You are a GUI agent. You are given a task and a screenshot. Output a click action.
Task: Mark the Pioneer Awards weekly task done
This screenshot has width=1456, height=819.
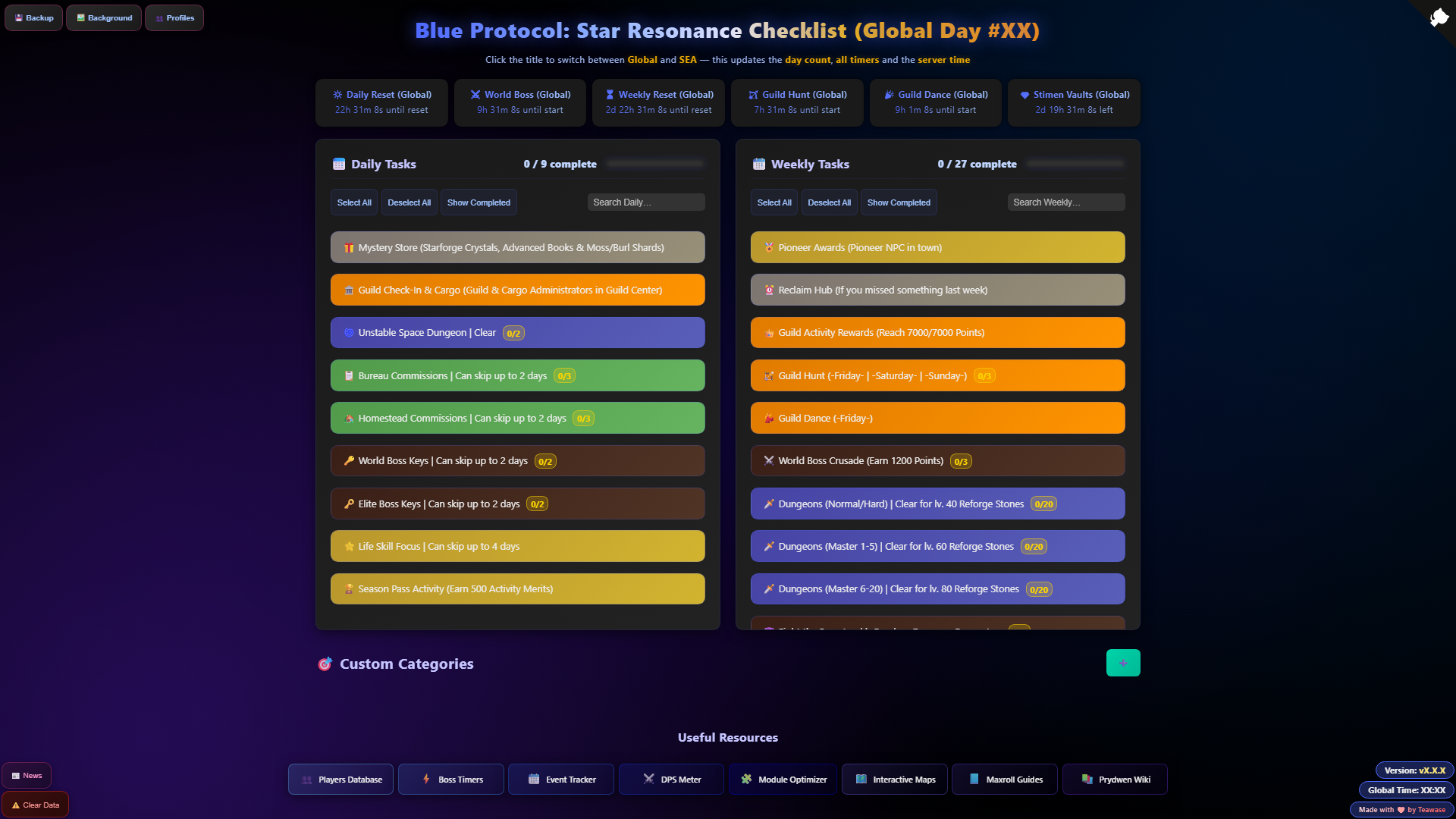click(937, 247)
